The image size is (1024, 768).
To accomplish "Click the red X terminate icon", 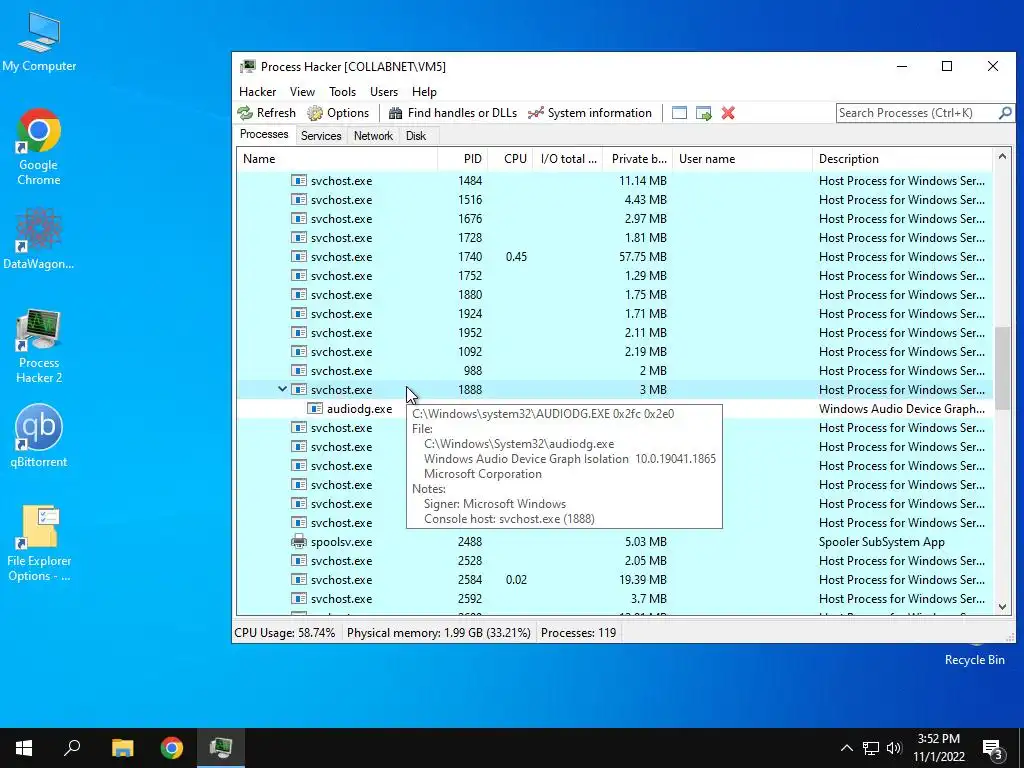I will coord(728,113).
